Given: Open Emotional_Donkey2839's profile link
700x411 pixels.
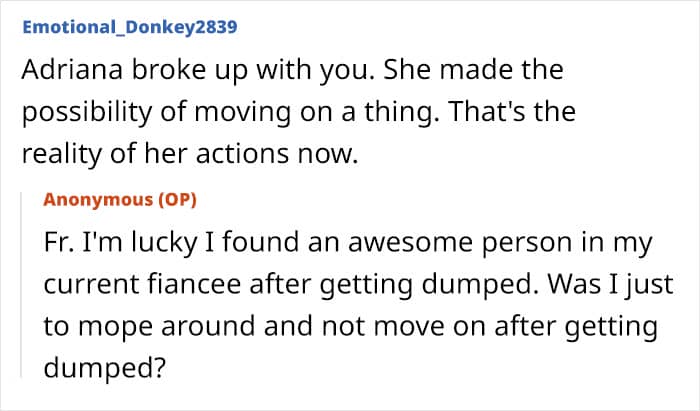Looking at the screenshot, I should tap(130, 27).
